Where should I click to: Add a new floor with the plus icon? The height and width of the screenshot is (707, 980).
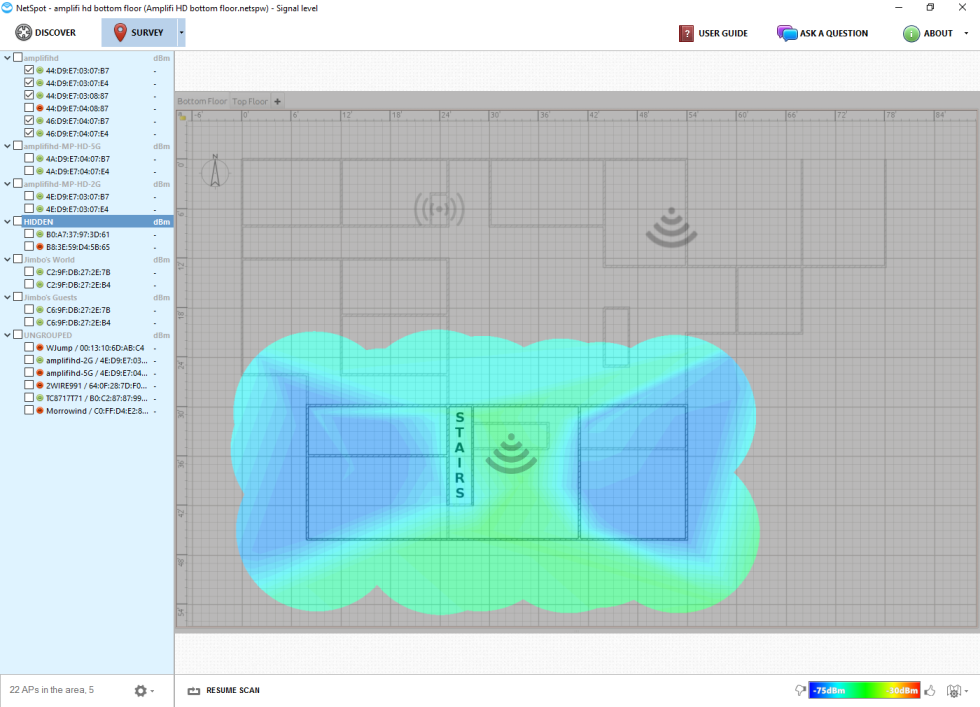[x=278, y=101]
